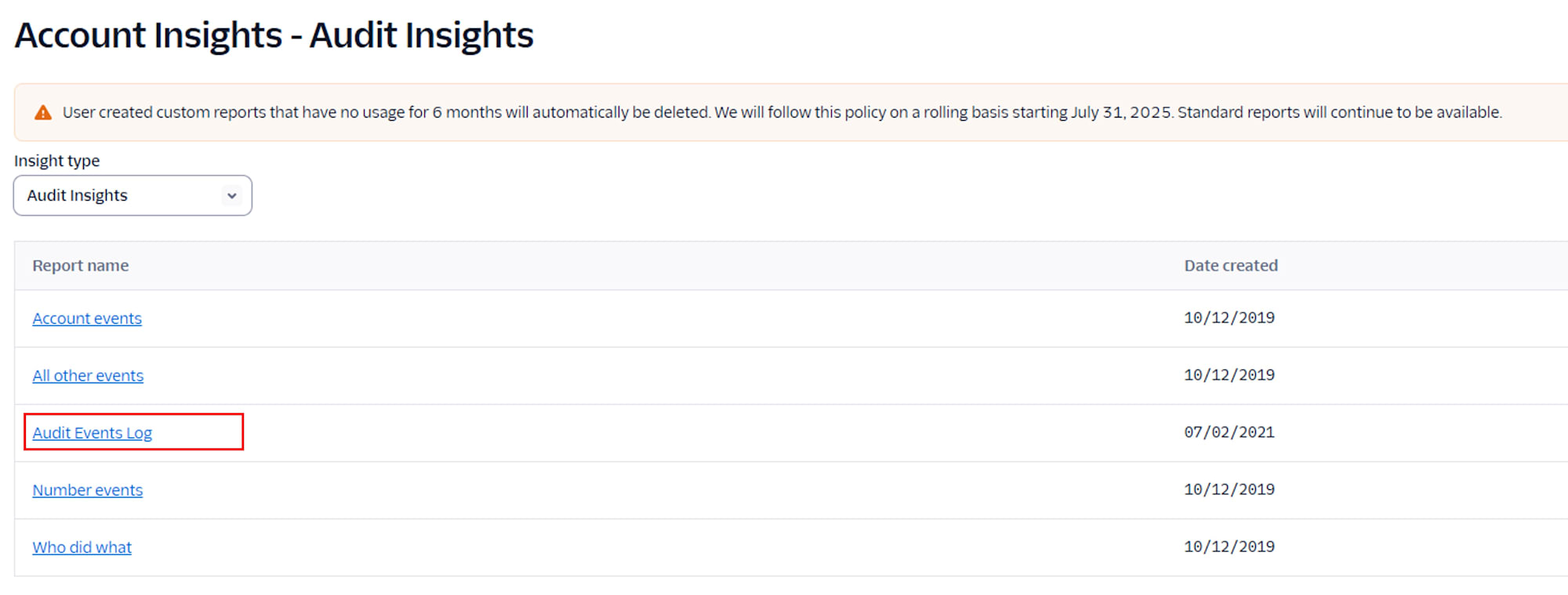Click the date beside All other events
The width and height of the screenshot is (1568, 595).
[x=1229, y=375]
